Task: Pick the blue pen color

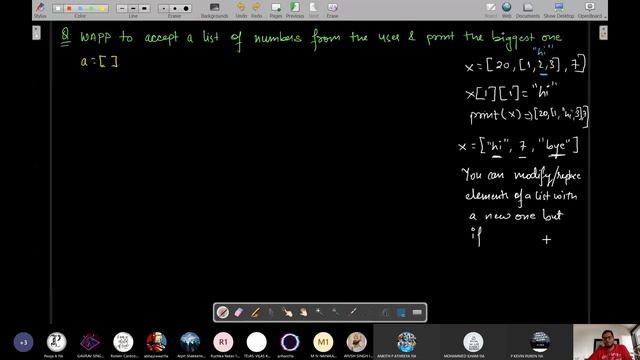Action: point(80,8)
